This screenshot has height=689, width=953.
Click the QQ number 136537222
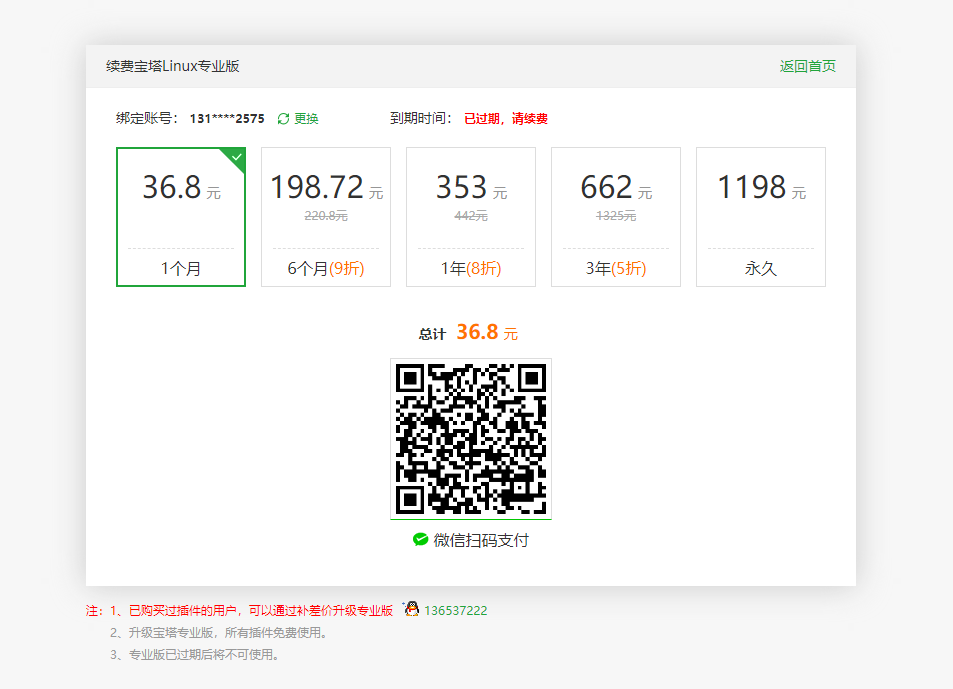(455, 609)
